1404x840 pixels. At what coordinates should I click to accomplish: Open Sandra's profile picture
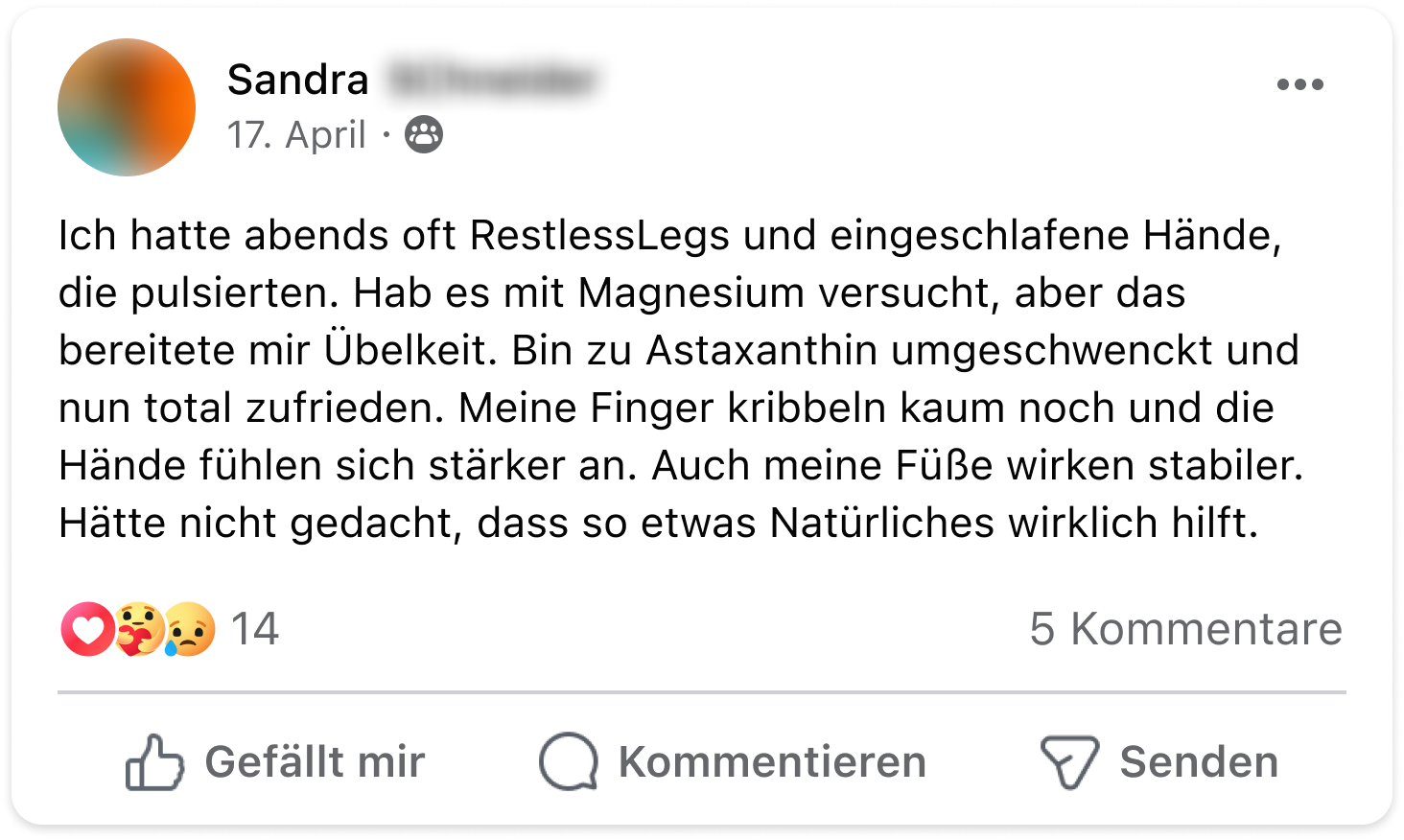(127, 107)
